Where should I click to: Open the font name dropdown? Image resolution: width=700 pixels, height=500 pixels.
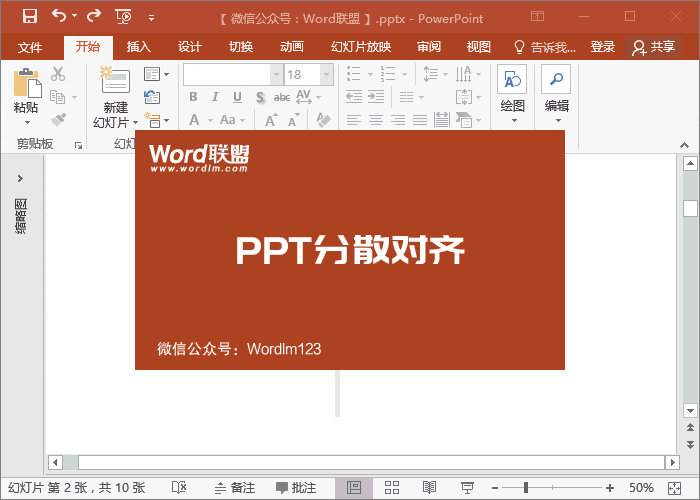click(276, 75)
